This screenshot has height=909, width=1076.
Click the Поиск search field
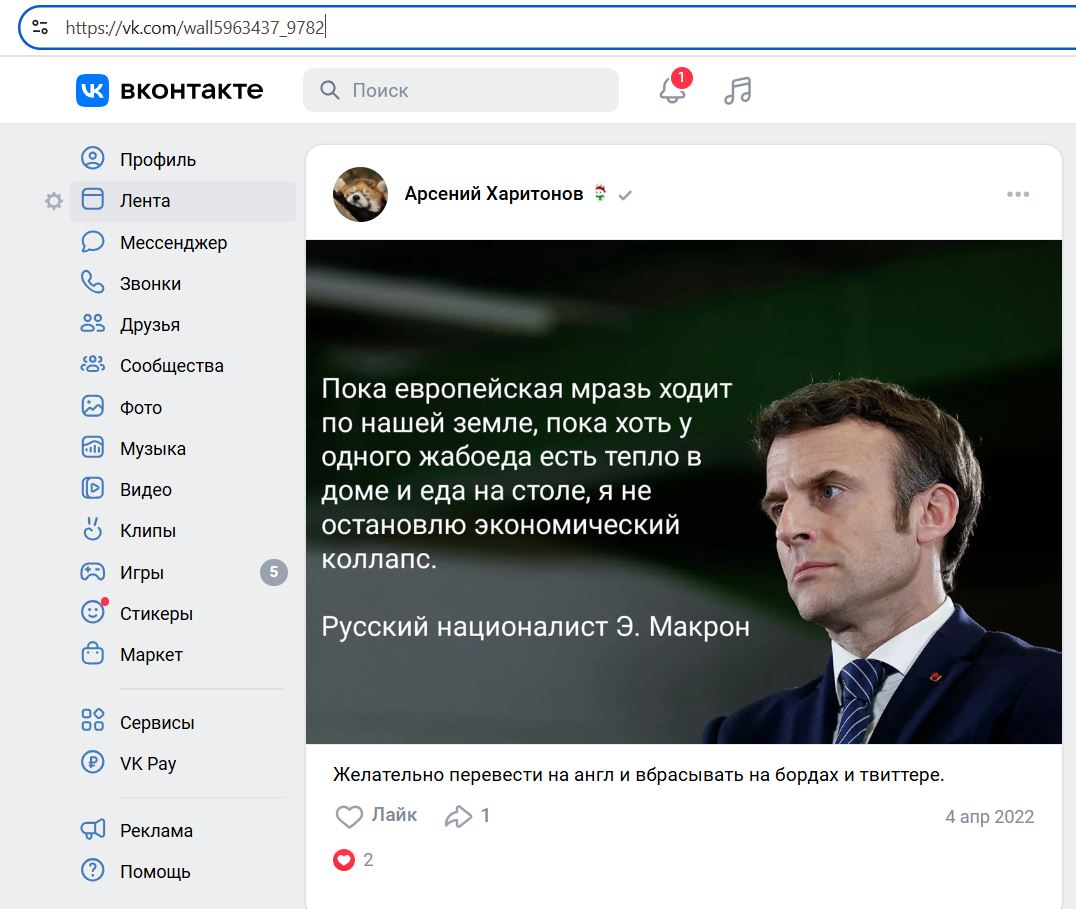[x=460, y=90]
